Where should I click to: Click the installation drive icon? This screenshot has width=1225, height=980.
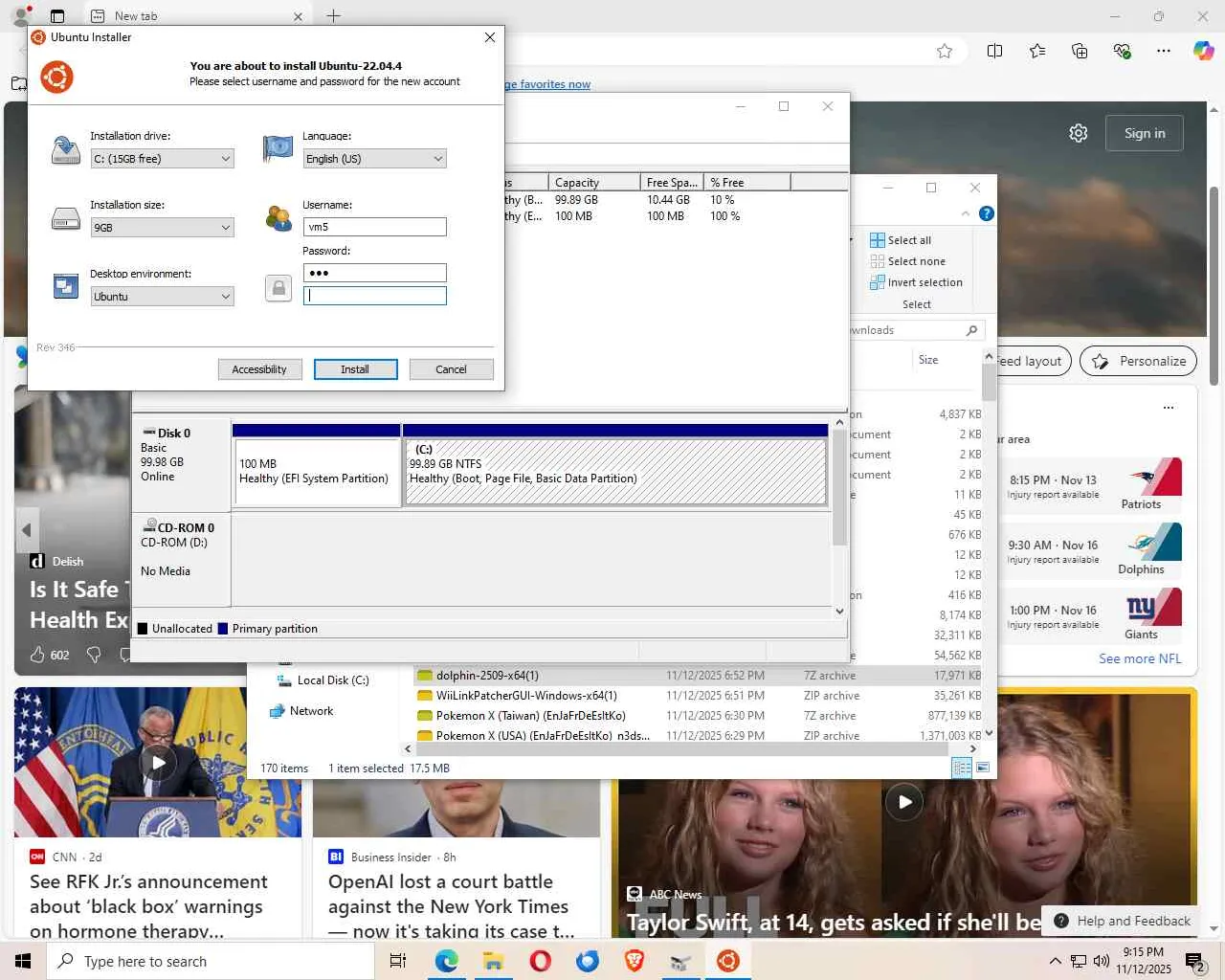[x=66, y=150]
